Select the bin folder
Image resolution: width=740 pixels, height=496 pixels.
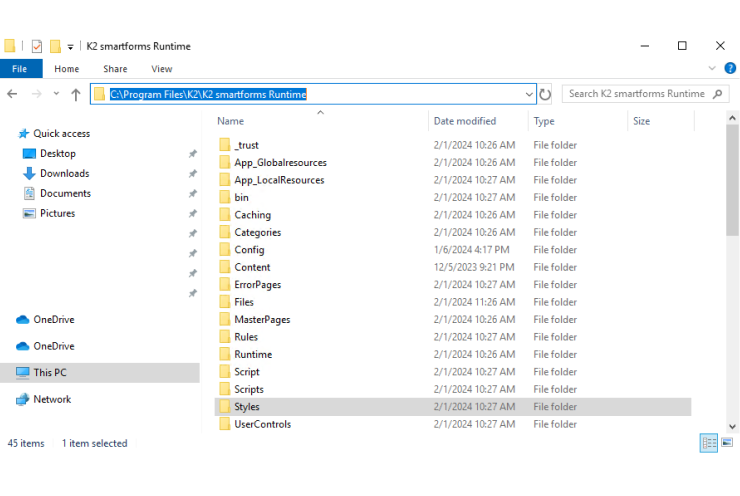coord(241,197)
